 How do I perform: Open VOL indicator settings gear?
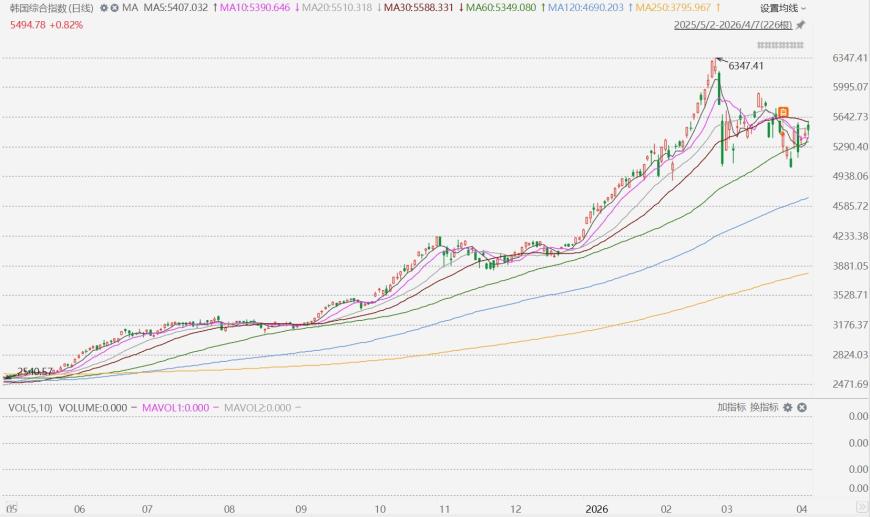788,407
